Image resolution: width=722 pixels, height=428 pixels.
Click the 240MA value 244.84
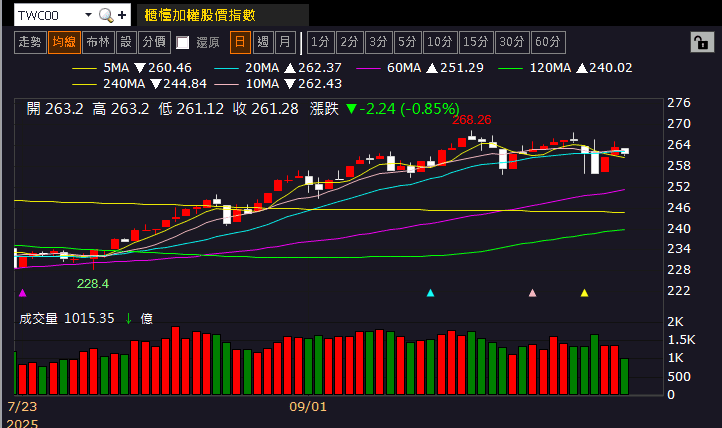pyautogui.click(x=185, y=84)
